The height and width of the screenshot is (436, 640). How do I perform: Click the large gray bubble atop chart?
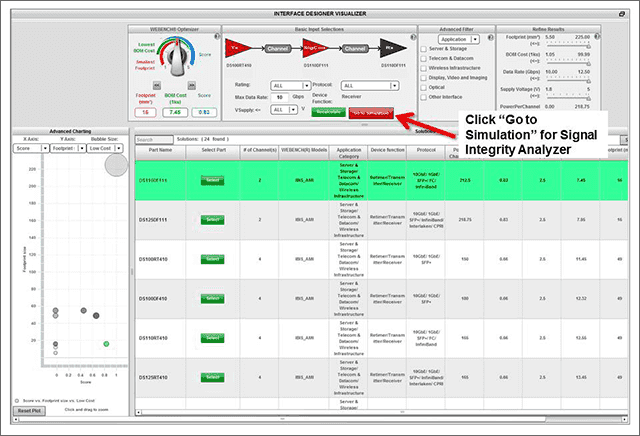click(116, 166)
